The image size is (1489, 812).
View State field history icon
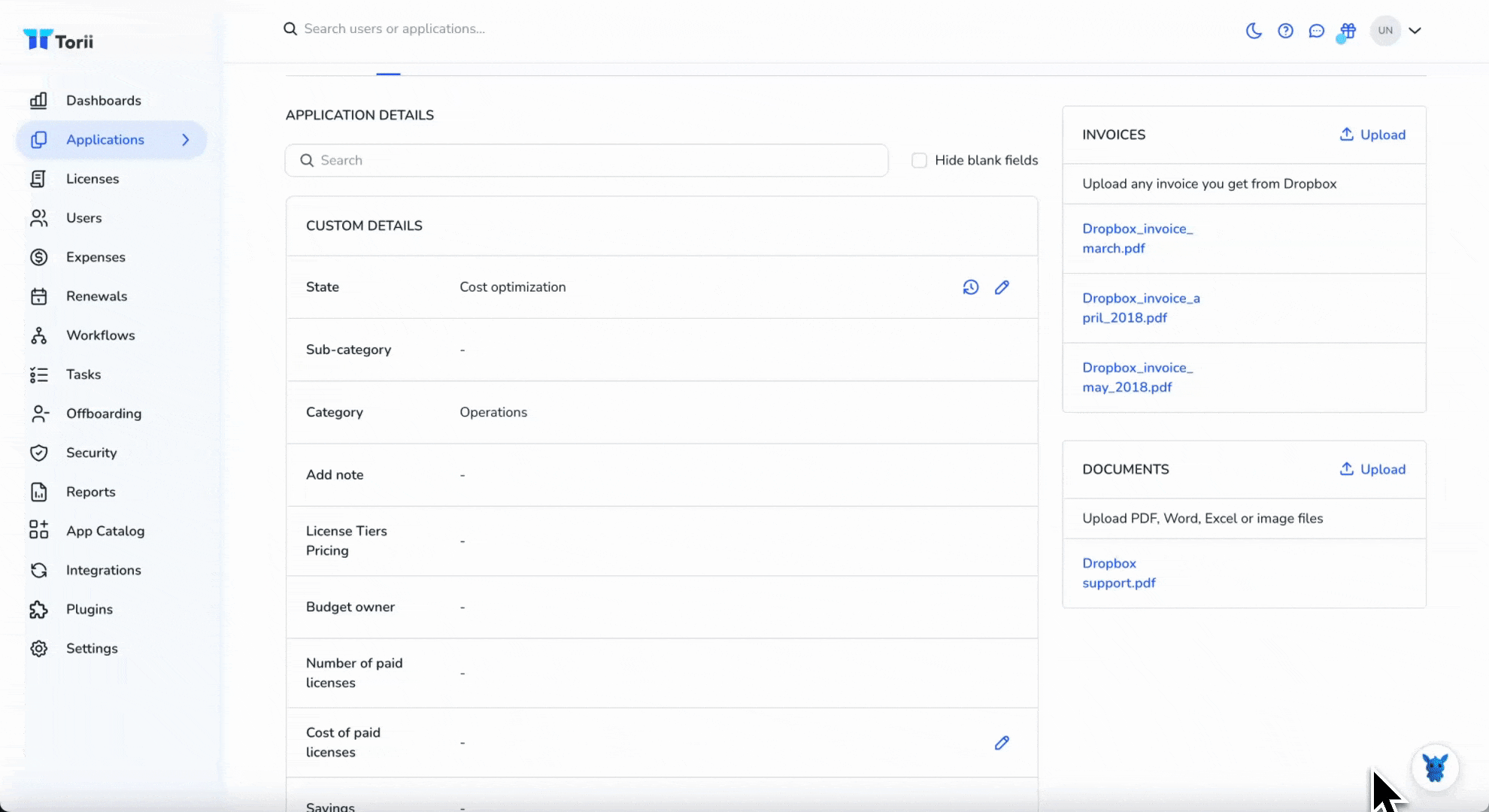[971, 287]
